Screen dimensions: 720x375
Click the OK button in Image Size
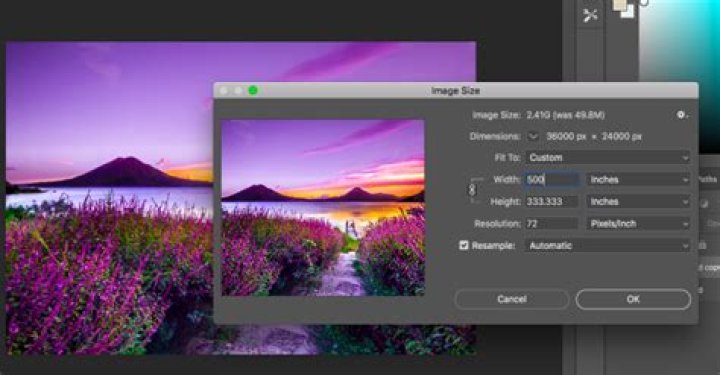pos(633,299)
